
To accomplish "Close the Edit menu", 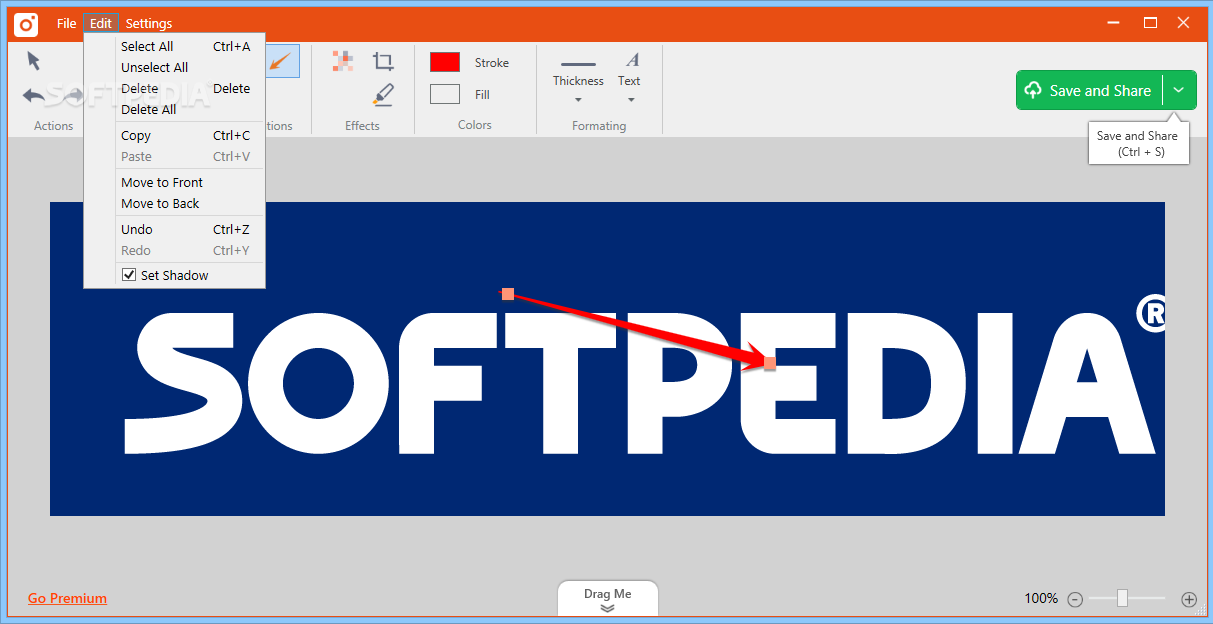I will pyautogui.click(x=100, y=23).
